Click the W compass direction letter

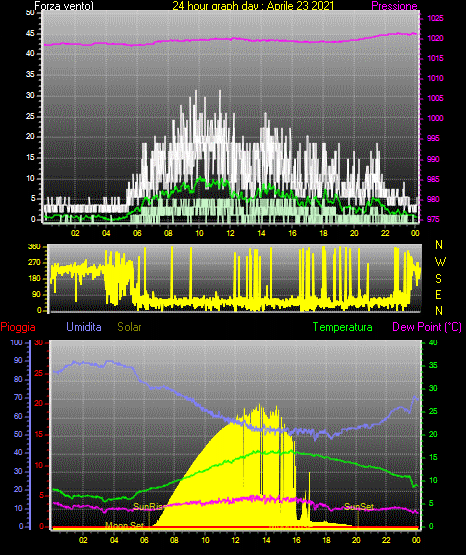point(440,262)
